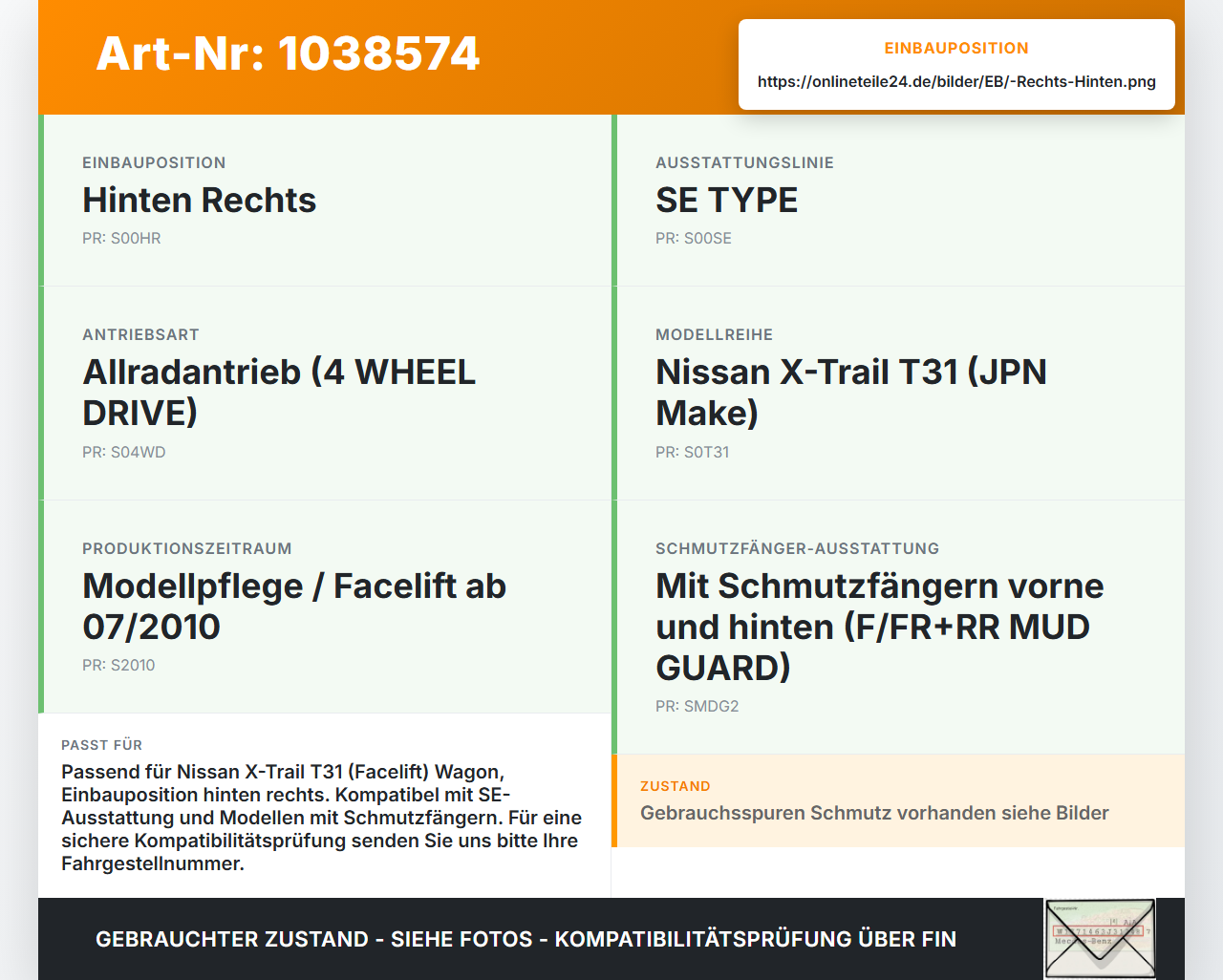Viewport: 1223px width, 980px height.
Task: Click the PR: SMDG2 code
Action: pos(697,706)
